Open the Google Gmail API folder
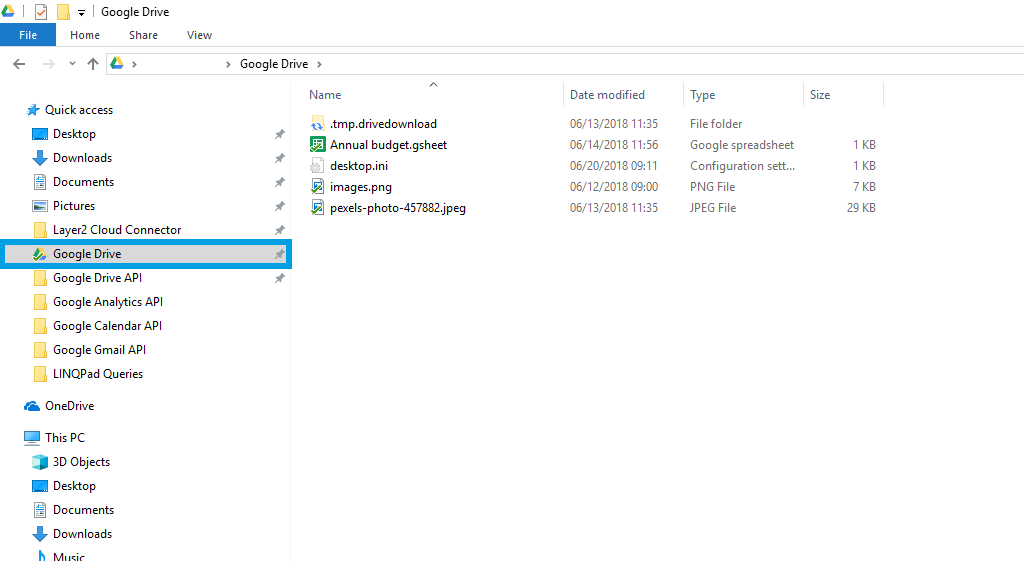Screen dimensions: 1024x561 (99, 350)
